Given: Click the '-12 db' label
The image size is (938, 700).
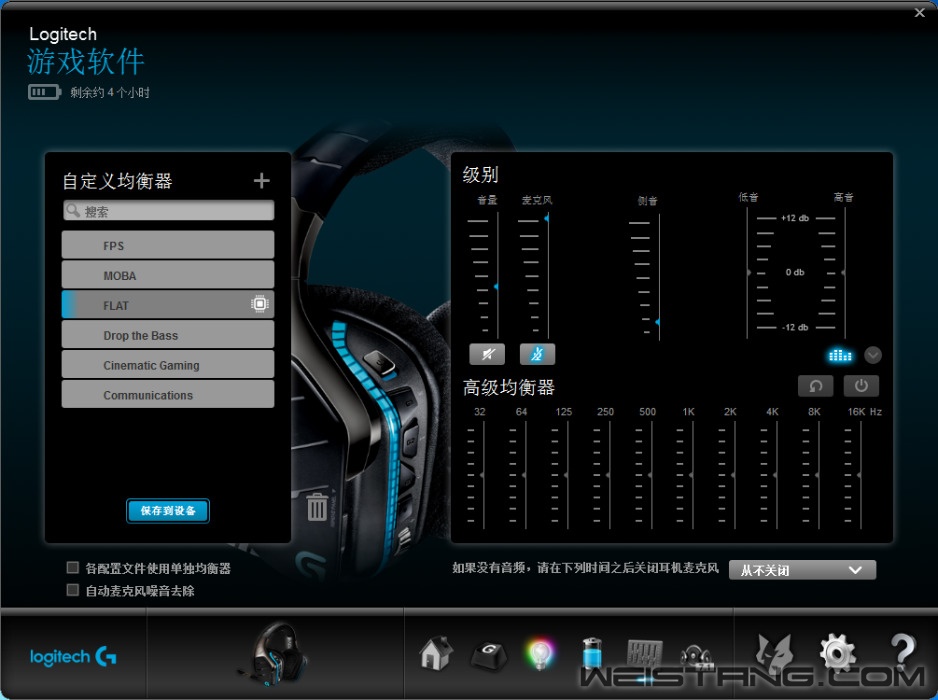Looking at the screenshot, I should 795,327.
